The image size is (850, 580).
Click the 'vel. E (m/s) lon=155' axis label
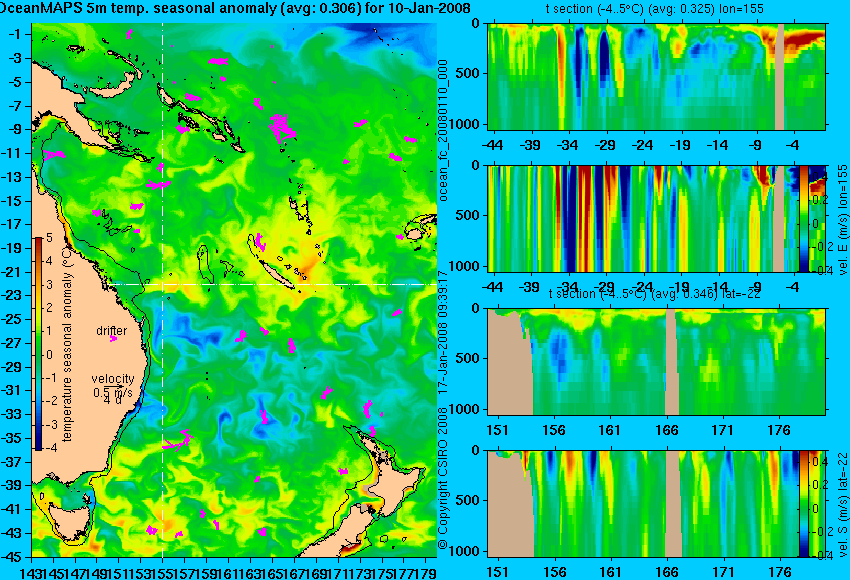842,220
